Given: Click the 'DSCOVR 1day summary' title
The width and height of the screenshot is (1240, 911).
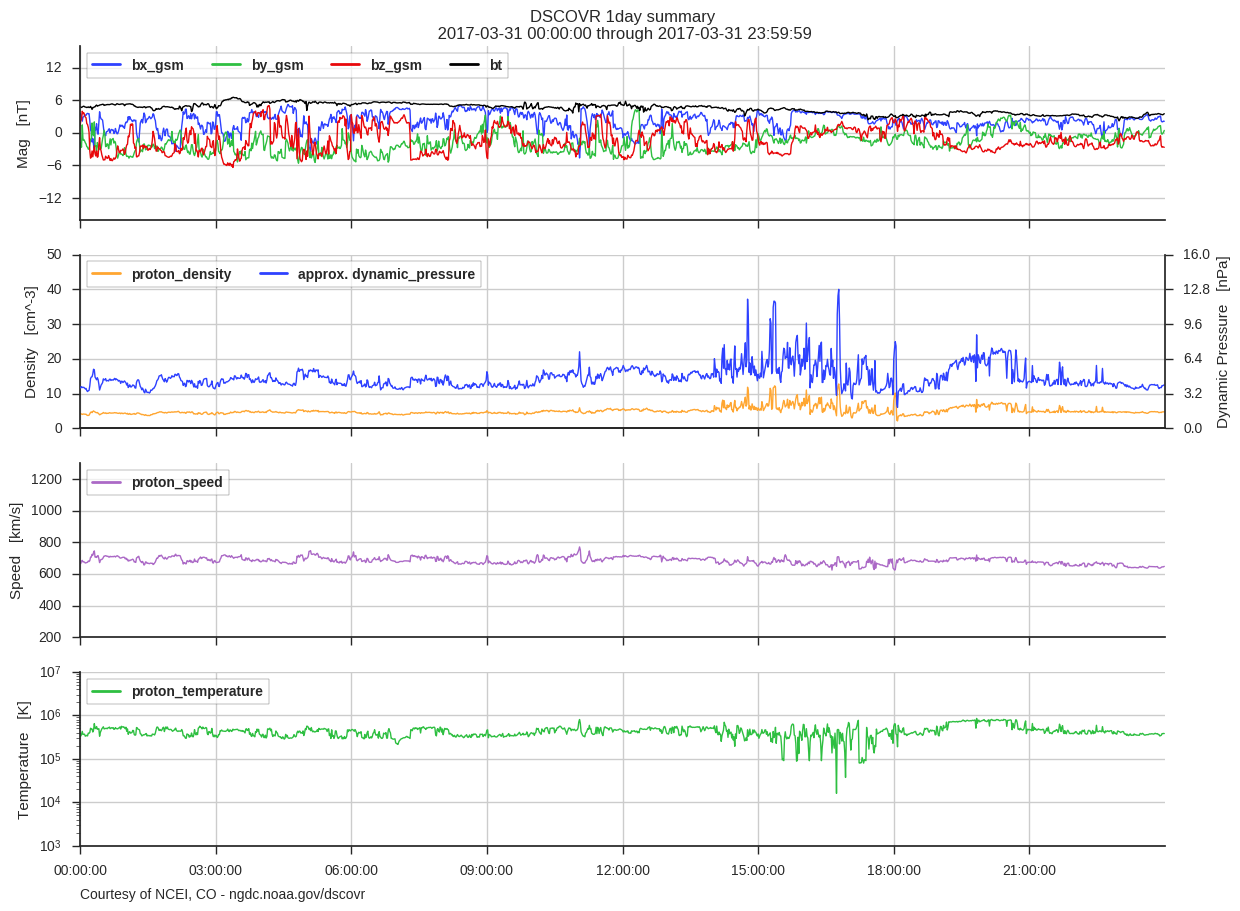Looking at the screenshot, I should click(622, 16).
